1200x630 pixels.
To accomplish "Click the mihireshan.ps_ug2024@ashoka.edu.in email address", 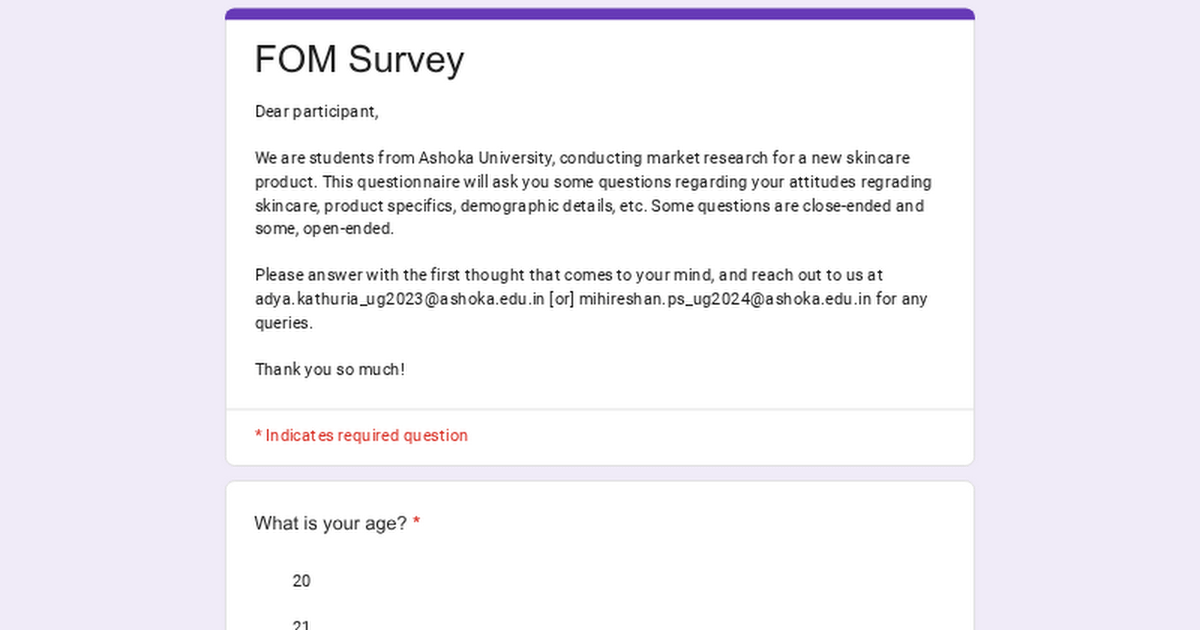I will click(x=725, y=299).
